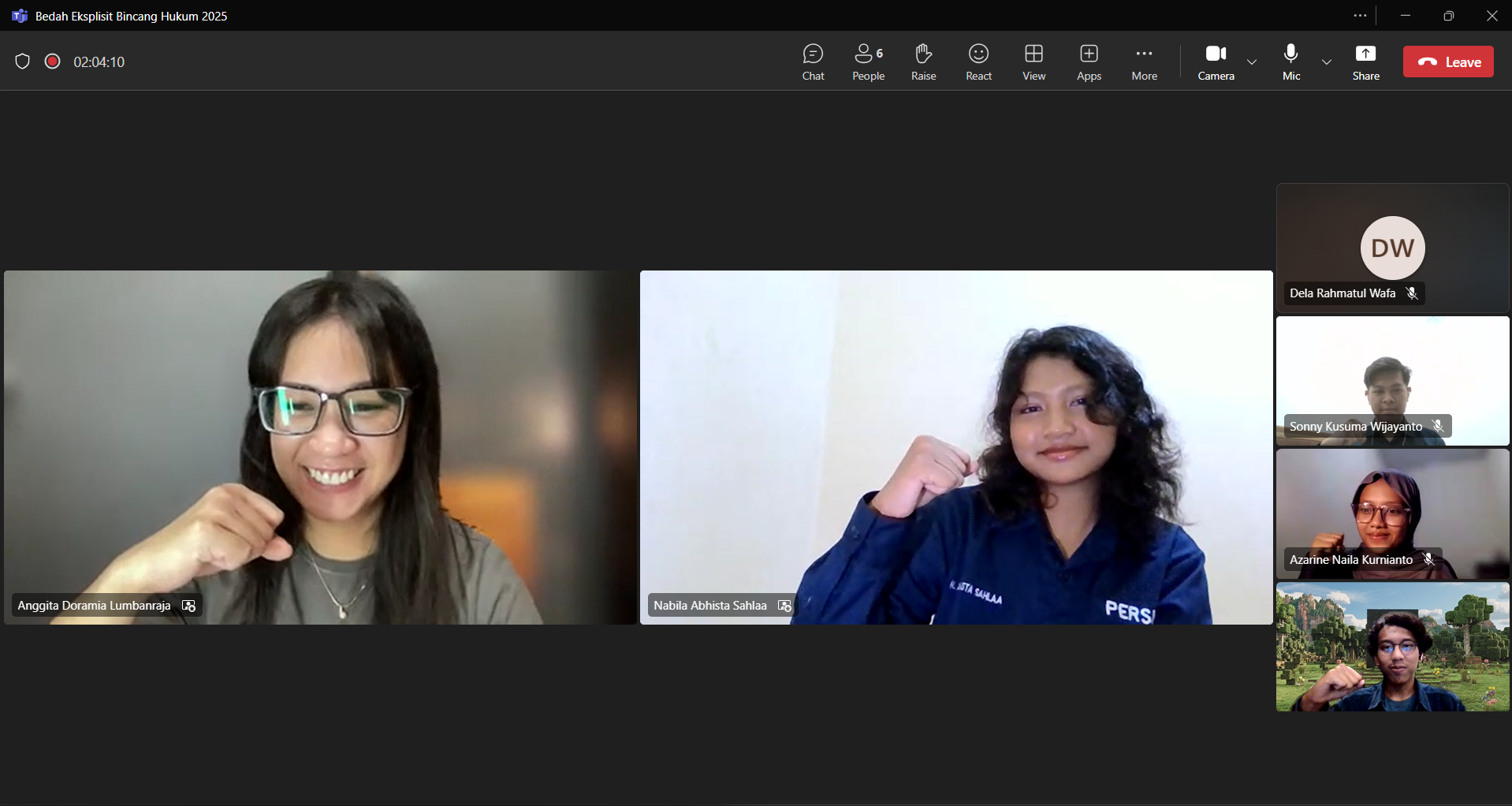Share your screen content

point(1365,62)
